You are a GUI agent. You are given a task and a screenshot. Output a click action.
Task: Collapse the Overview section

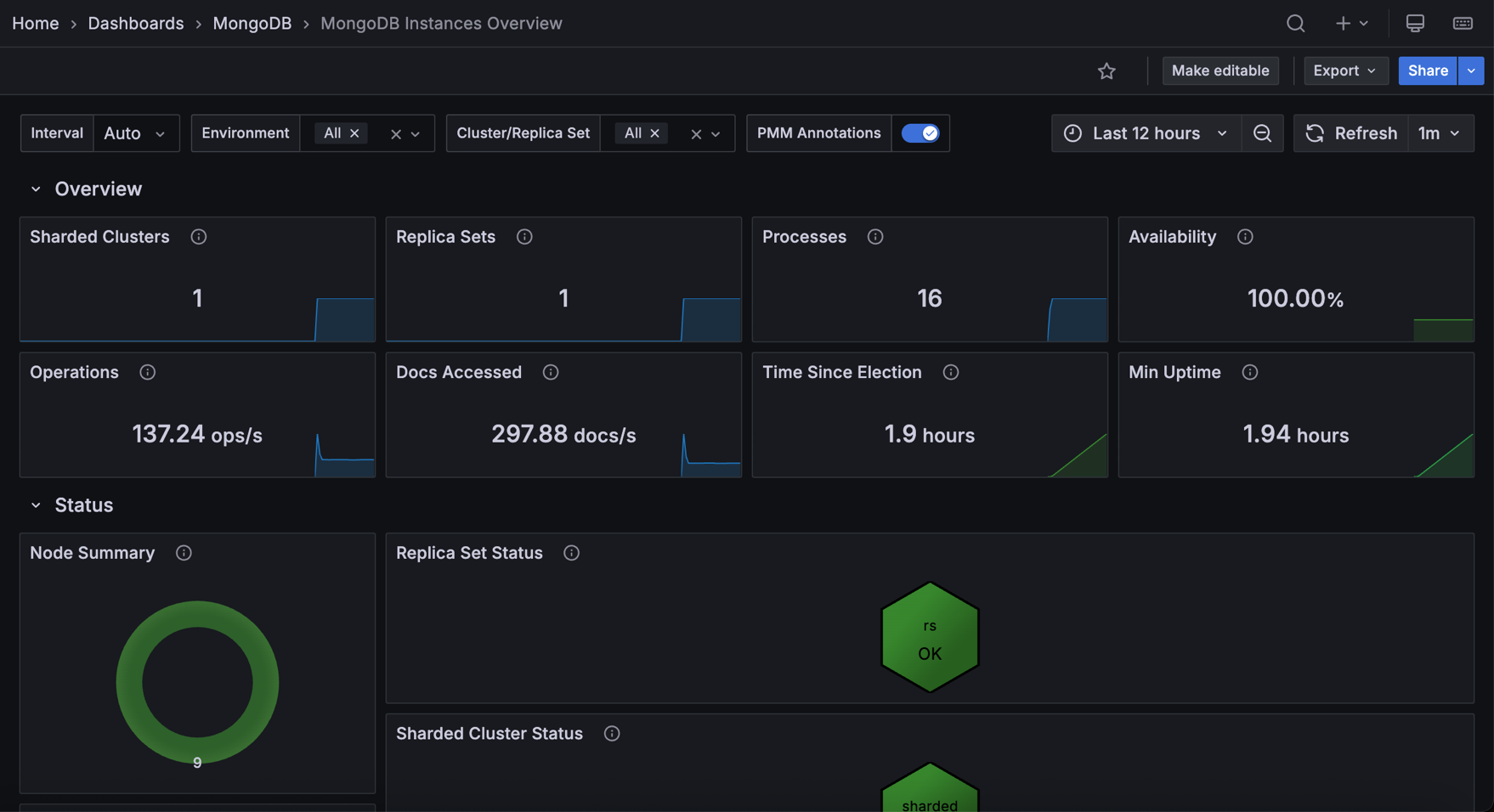pos(36,189)
